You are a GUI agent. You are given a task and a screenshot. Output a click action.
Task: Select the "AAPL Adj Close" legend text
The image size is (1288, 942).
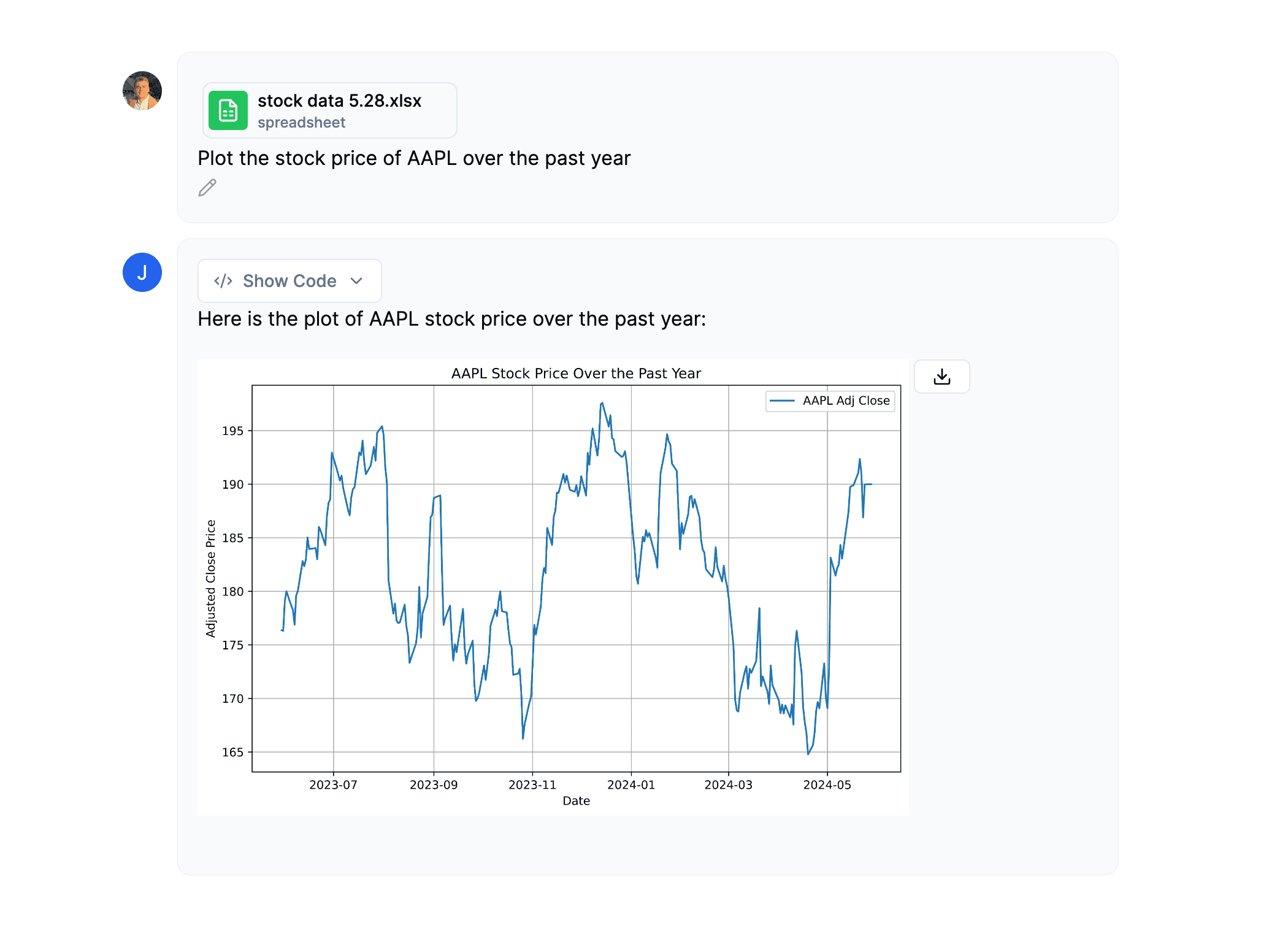point(846,400)
